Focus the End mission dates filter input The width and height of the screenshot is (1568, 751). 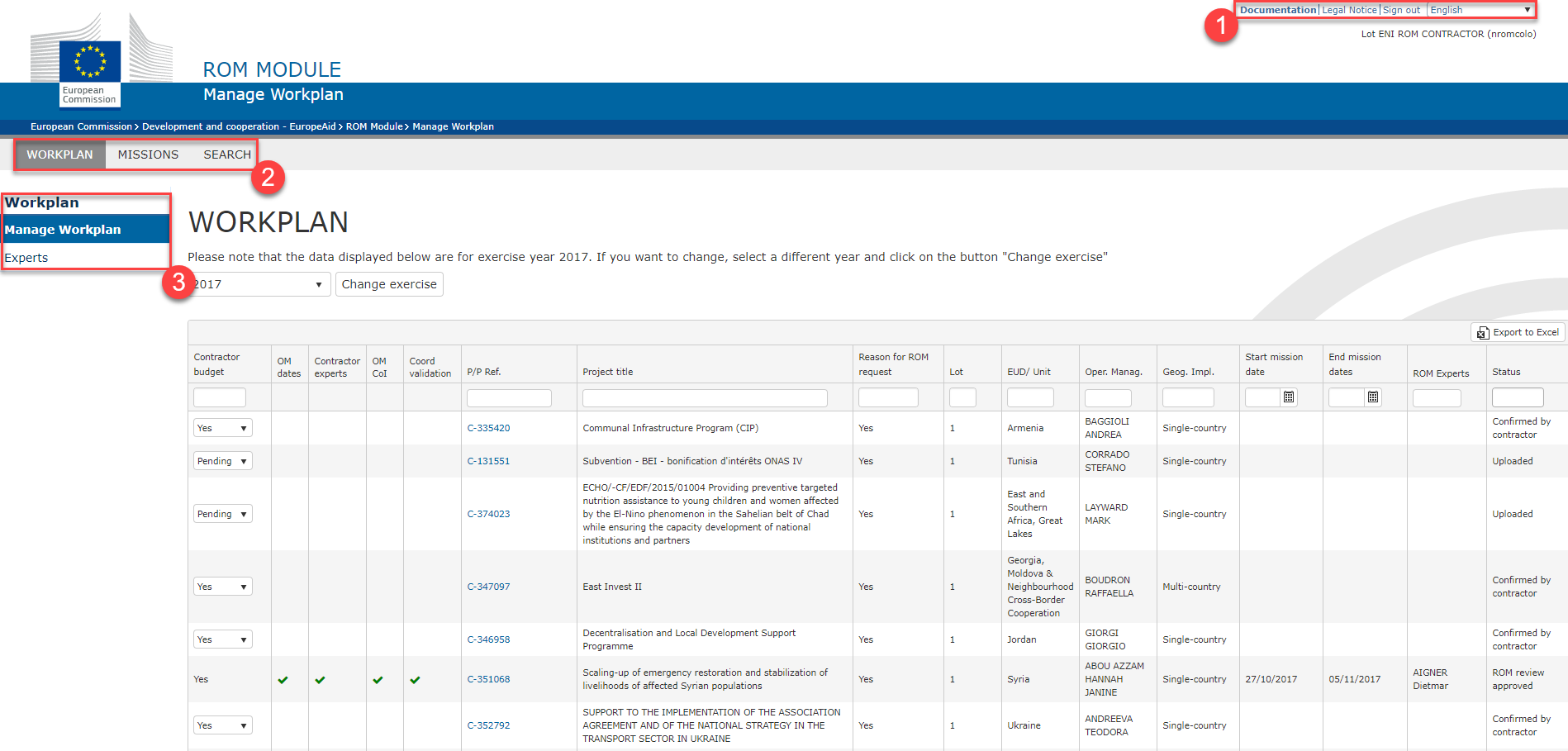click(x=1347, y=397)
